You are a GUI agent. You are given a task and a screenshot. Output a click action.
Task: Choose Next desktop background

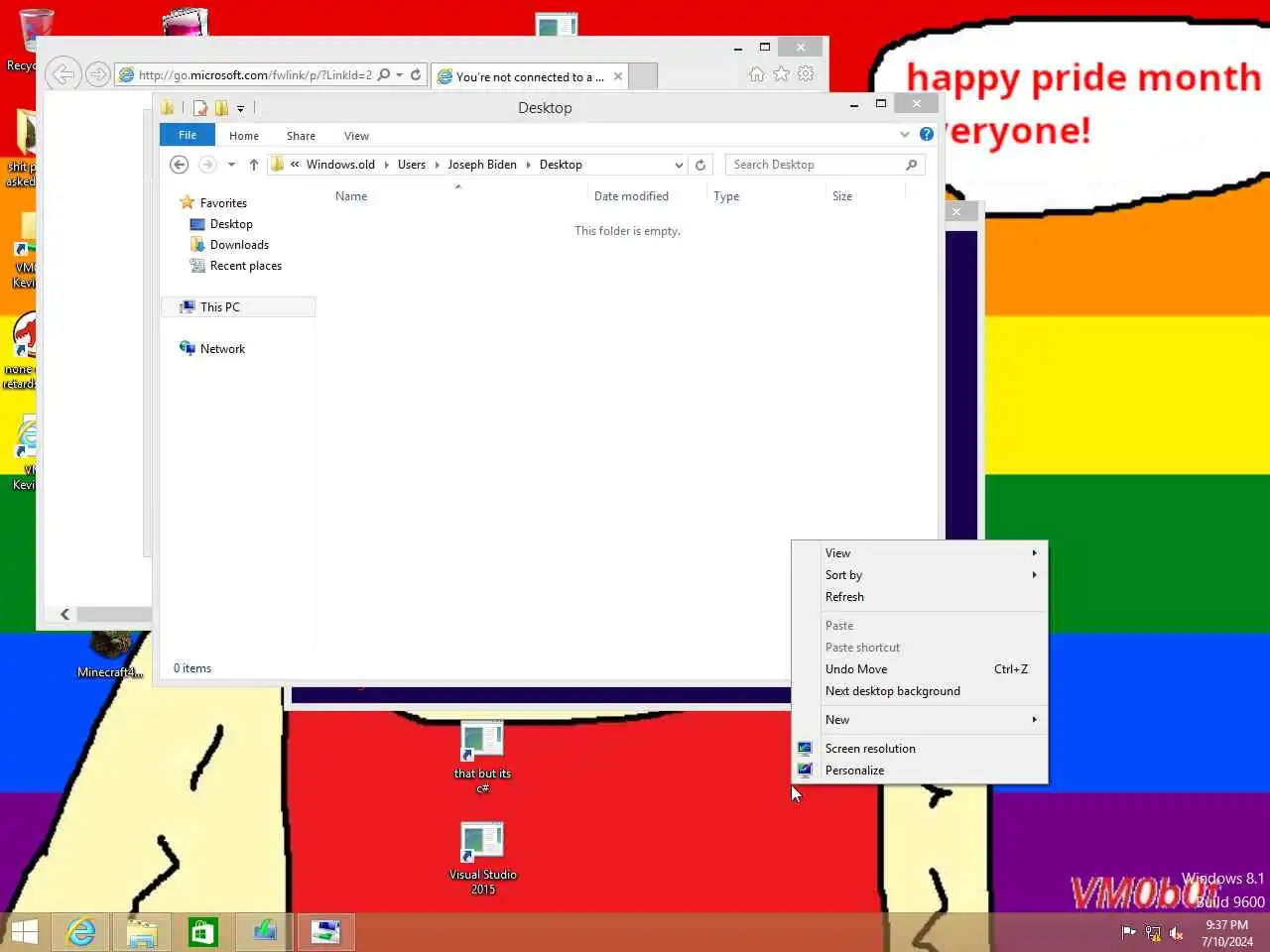coord(919,691)
